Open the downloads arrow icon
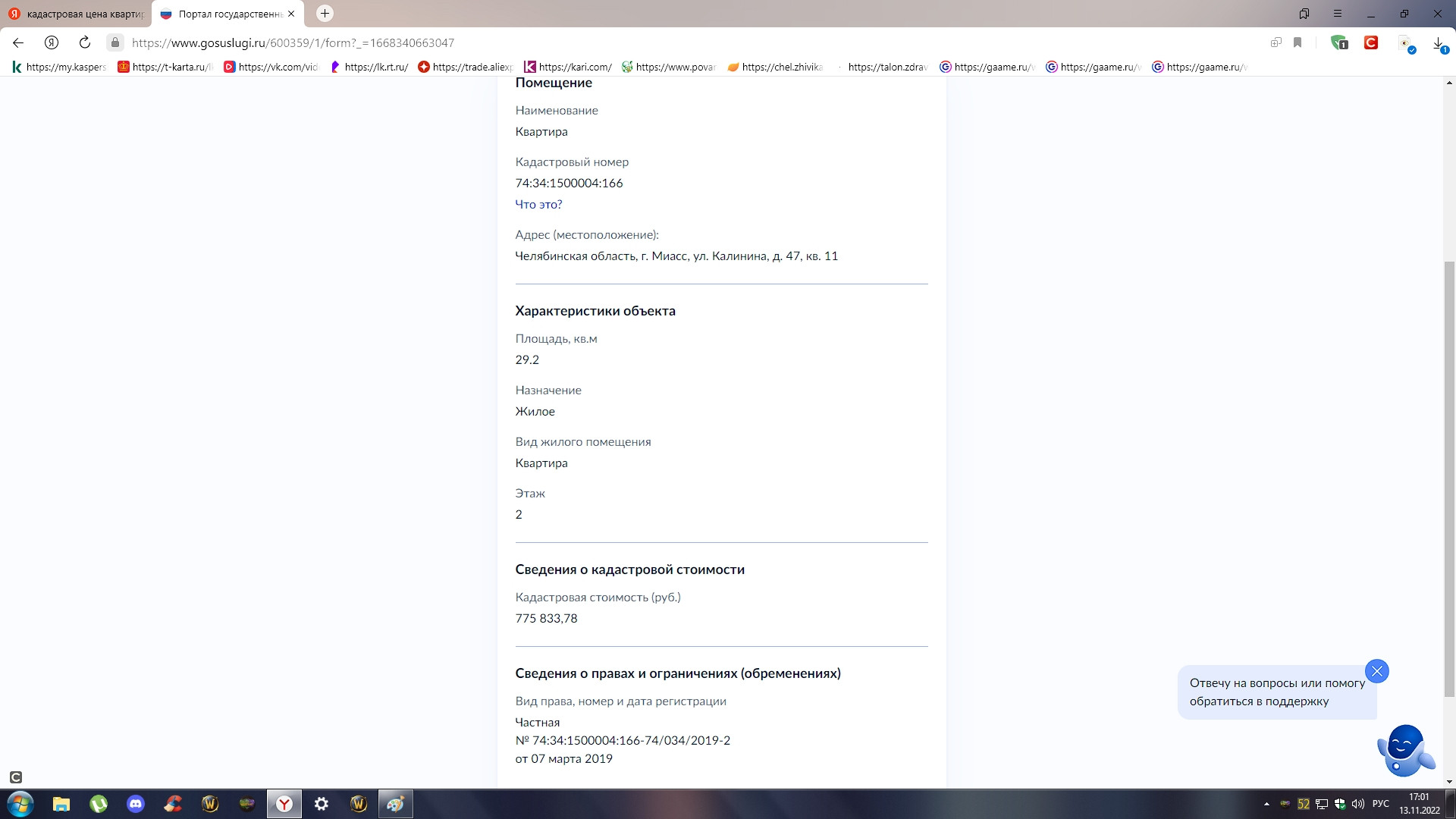 (x=1438, y=43)
